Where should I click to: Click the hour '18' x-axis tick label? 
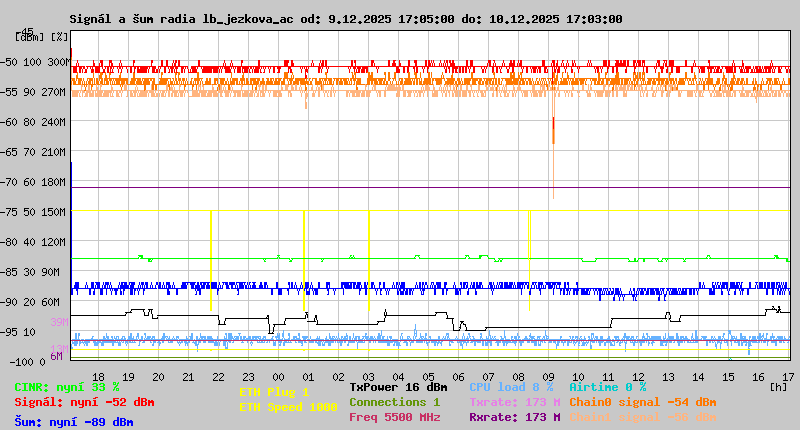point(98,377)
